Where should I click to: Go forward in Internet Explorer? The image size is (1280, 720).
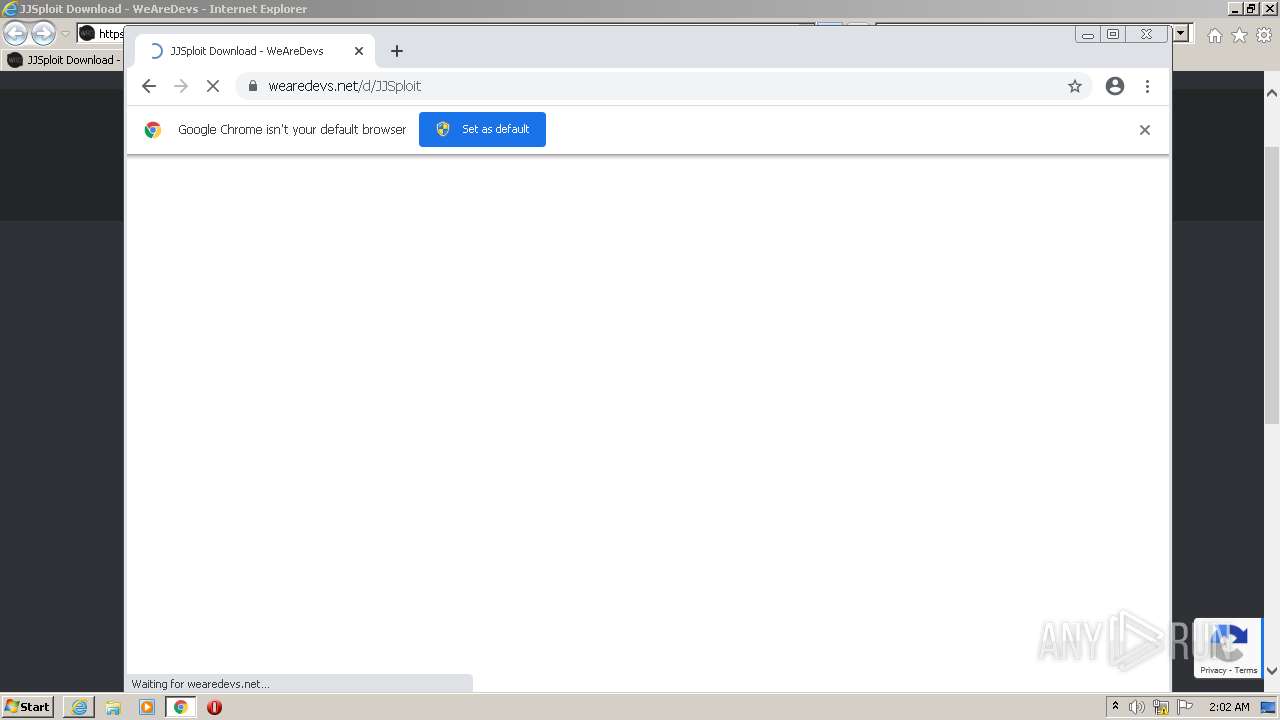click(43, 34)
